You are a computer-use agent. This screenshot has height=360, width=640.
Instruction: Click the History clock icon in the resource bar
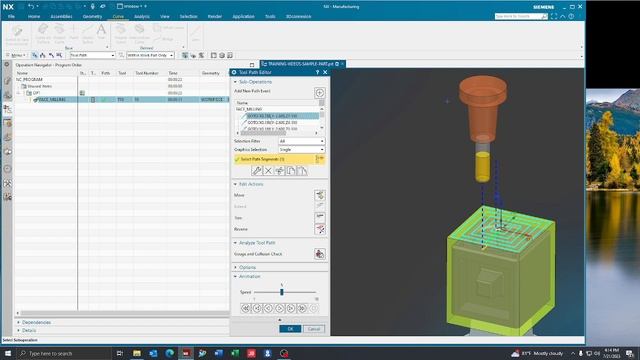click(x=7, y=169)
